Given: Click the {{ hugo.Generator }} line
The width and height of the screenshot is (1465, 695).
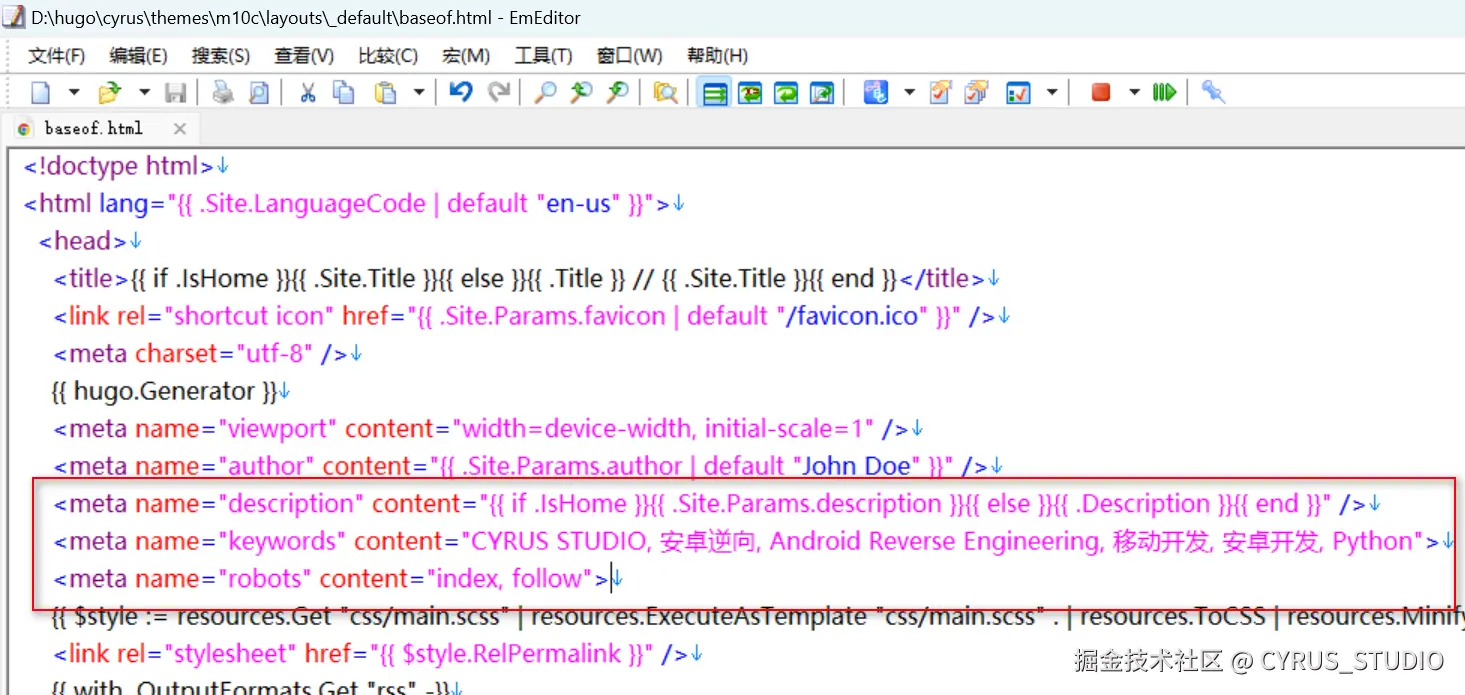Looking at the screenshot, I should pos(171,391).
